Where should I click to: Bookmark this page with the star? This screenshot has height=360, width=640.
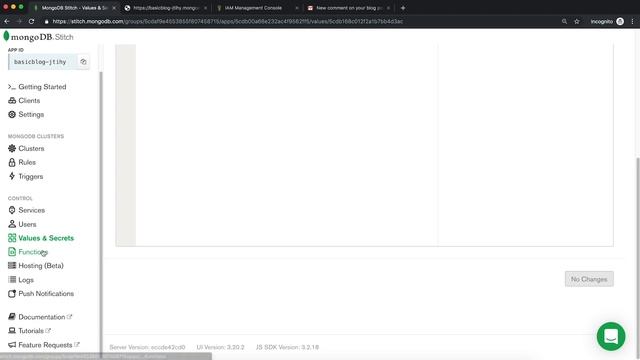point(577,21)
